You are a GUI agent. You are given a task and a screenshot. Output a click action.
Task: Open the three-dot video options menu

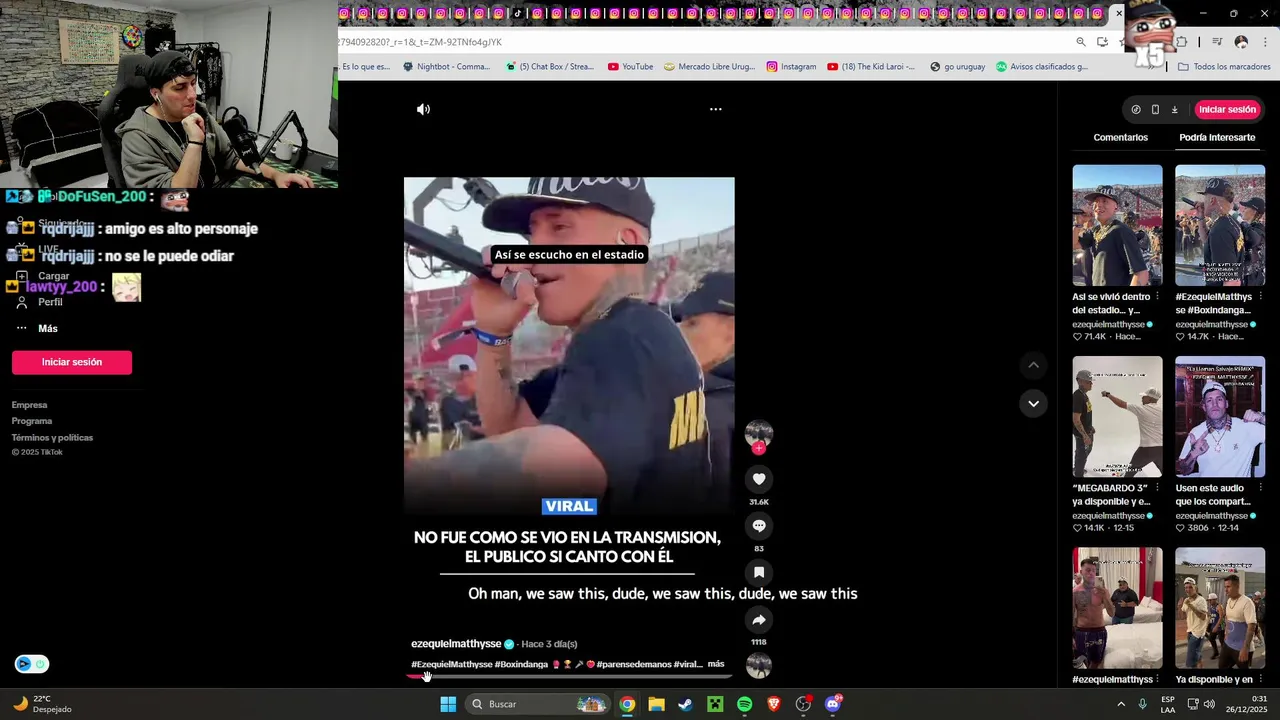coord(716,109)
